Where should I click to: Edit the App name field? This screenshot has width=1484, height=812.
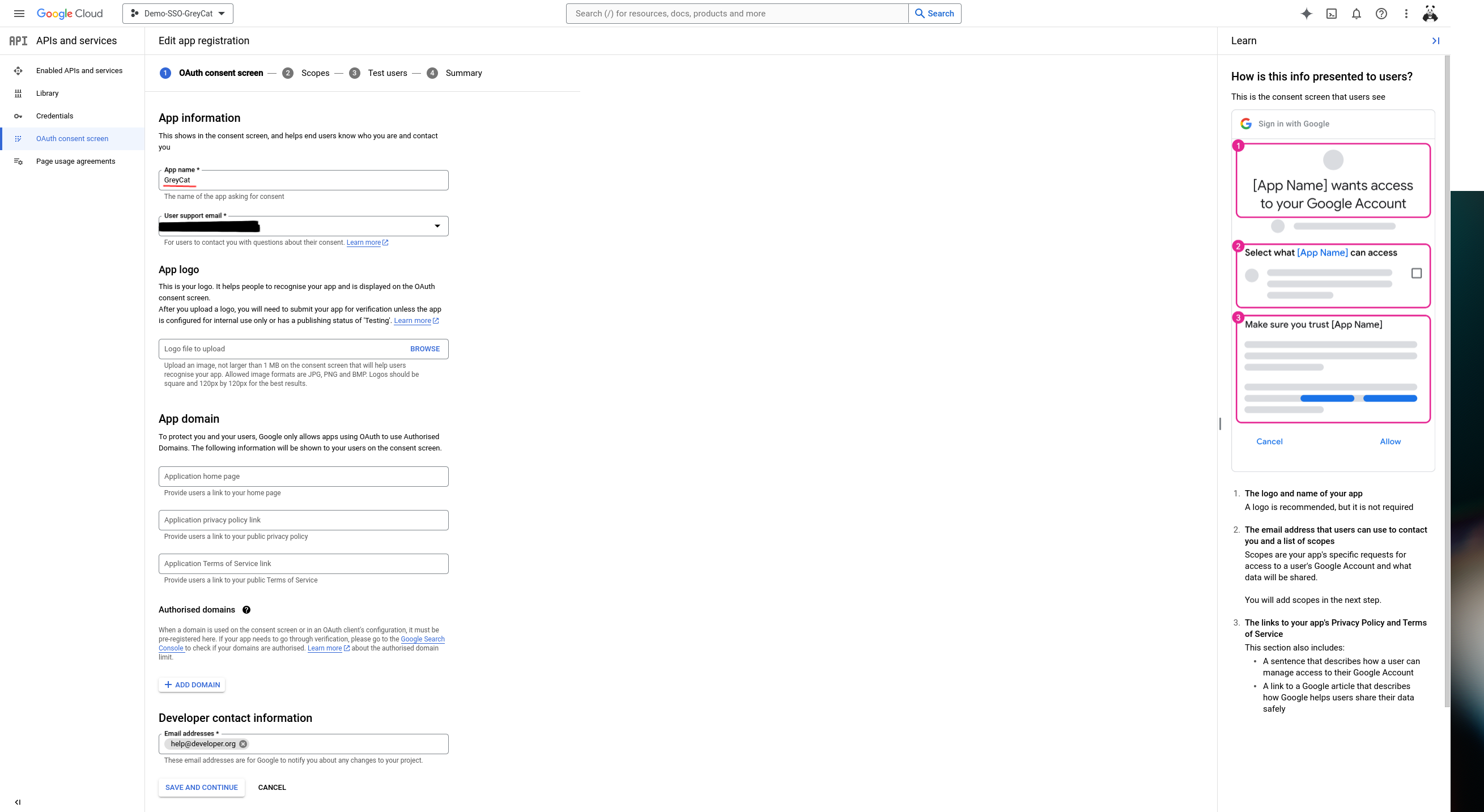304,180
